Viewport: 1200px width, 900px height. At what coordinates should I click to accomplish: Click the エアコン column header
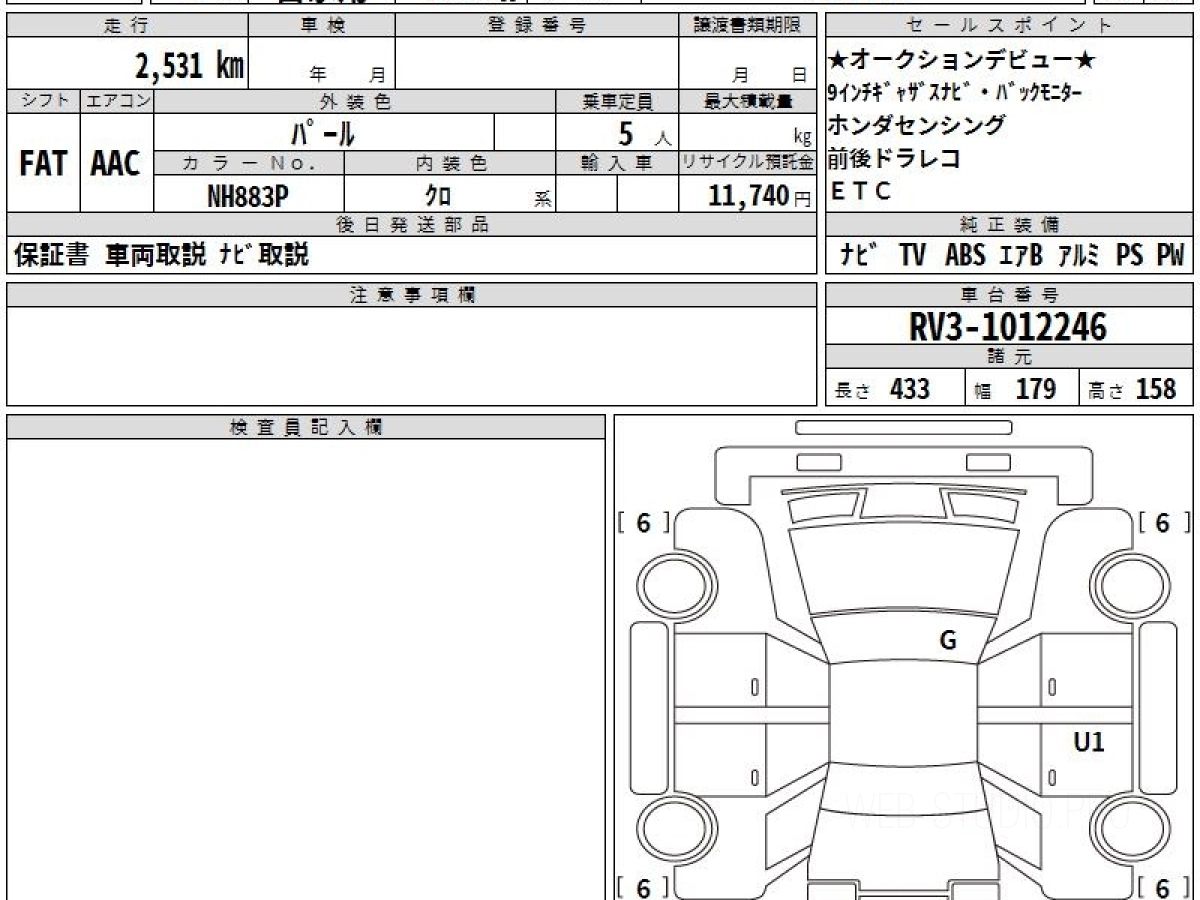click(117, 101)
